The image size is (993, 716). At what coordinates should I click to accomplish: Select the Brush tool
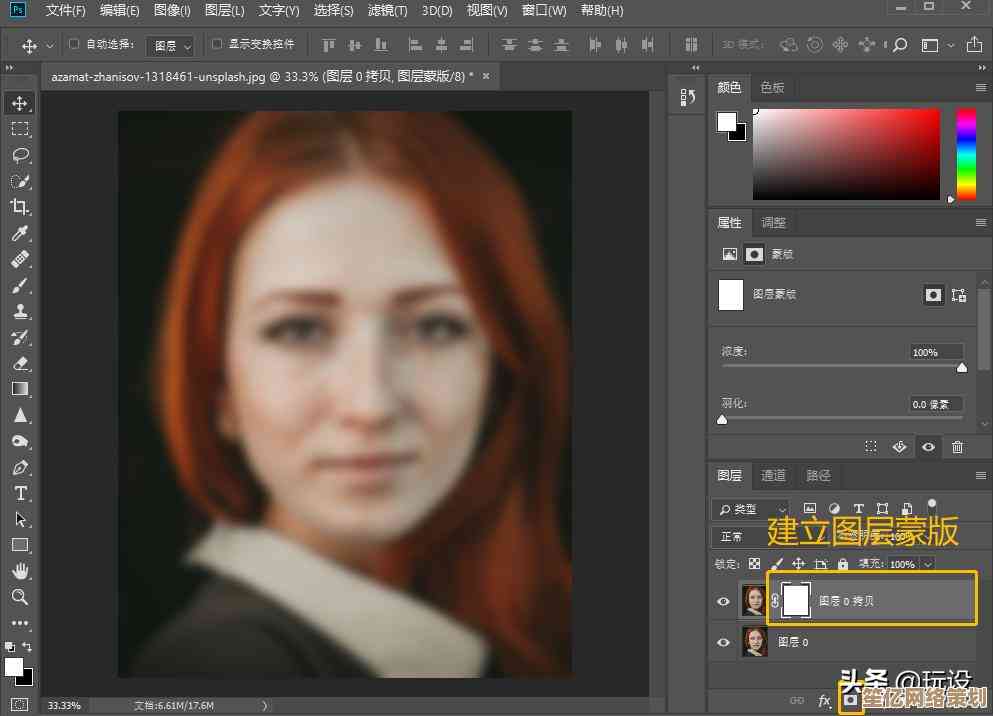(x=20, y=285)
